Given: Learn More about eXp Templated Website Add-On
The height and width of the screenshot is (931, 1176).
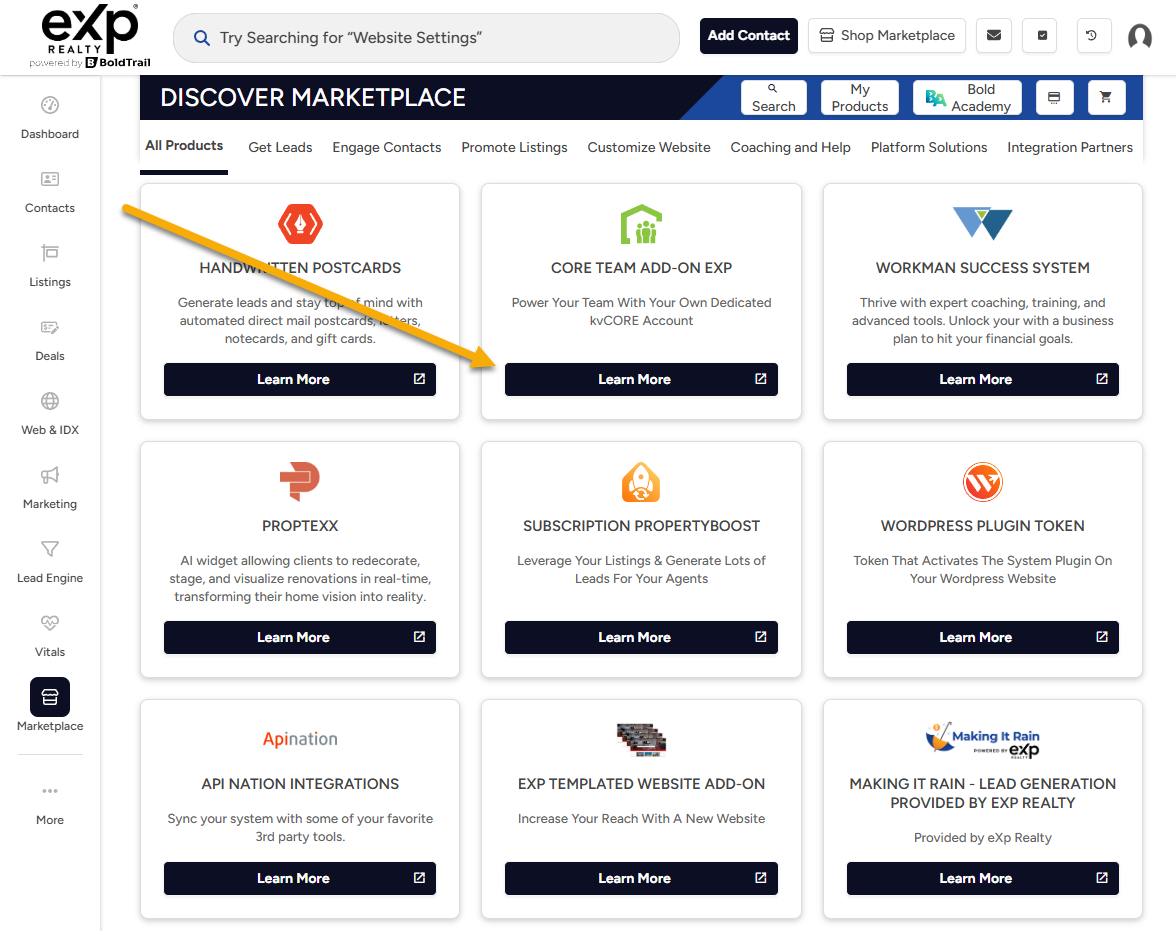Looking at the screenshot, I should 641,878.
